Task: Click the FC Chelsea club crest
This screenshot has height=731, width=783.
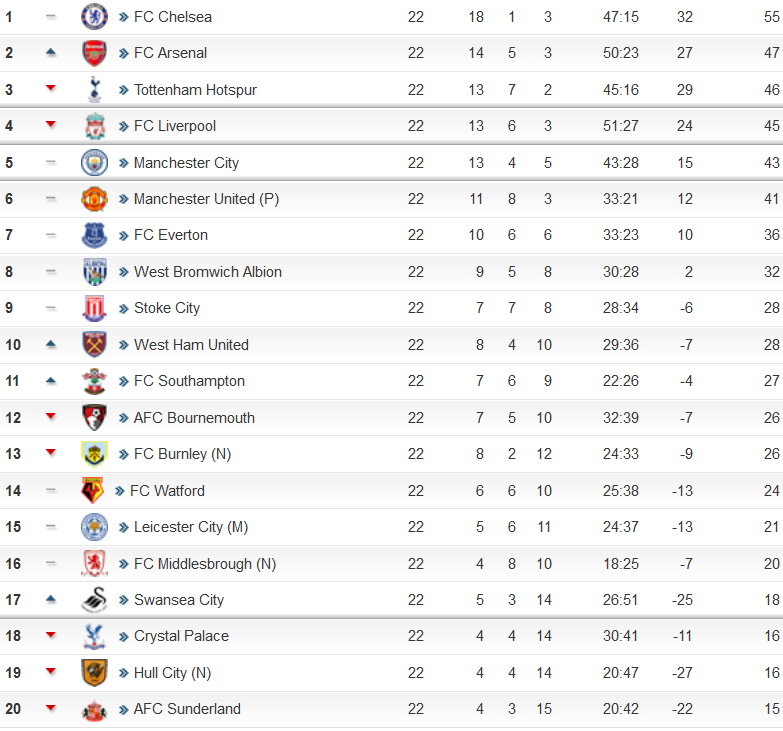Action: pos(94,16)
